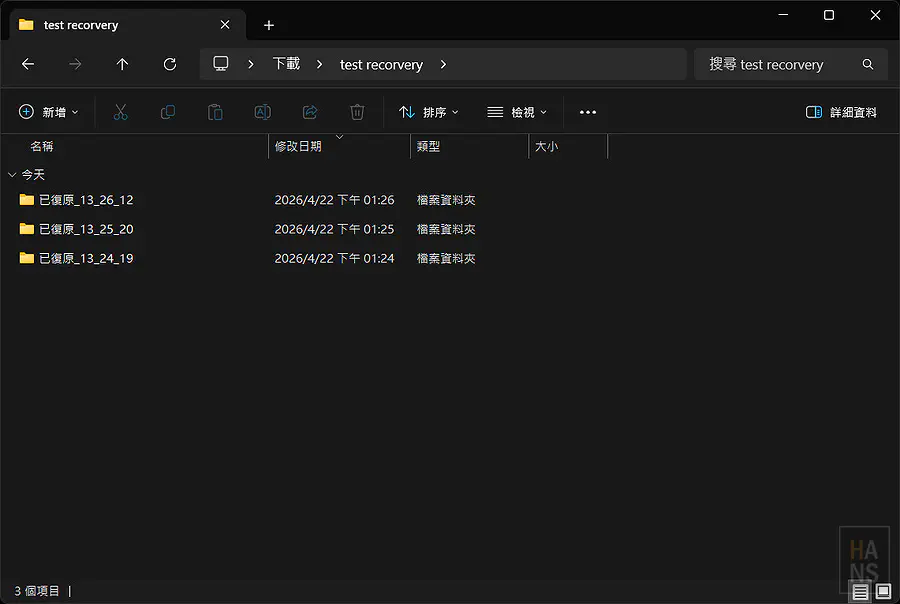Click the 搜尋 test recorvery search box
The height and width of the screenshot is (604, 900).
click(x=780, y=64)
